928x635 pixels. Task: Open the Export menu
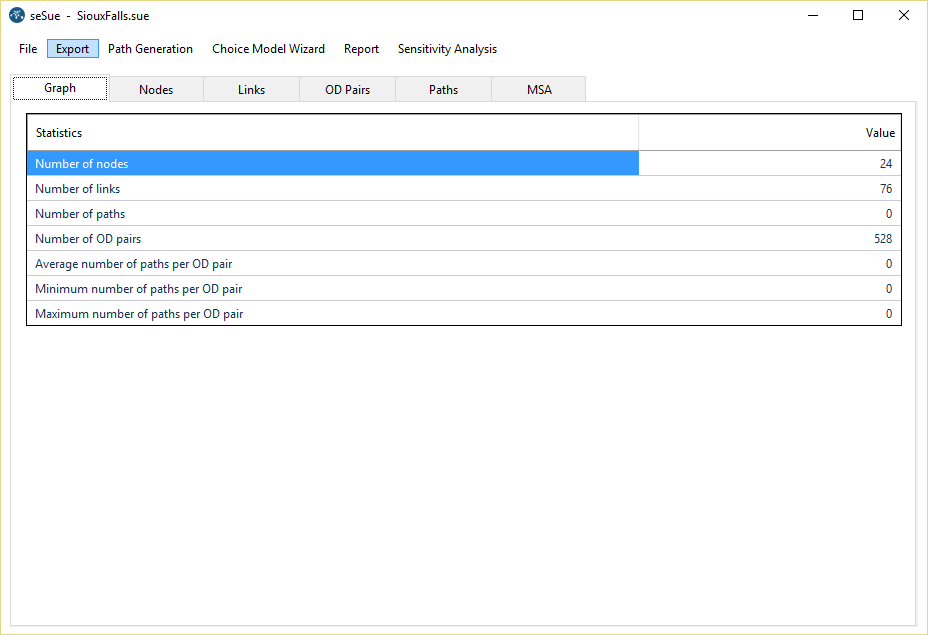pos(73,49)
